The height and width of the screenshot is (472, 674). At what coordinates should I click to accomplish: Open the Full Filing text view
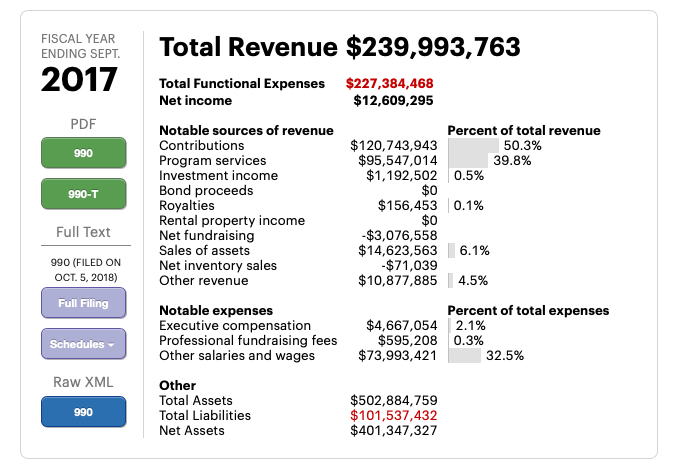coord(83,303)
